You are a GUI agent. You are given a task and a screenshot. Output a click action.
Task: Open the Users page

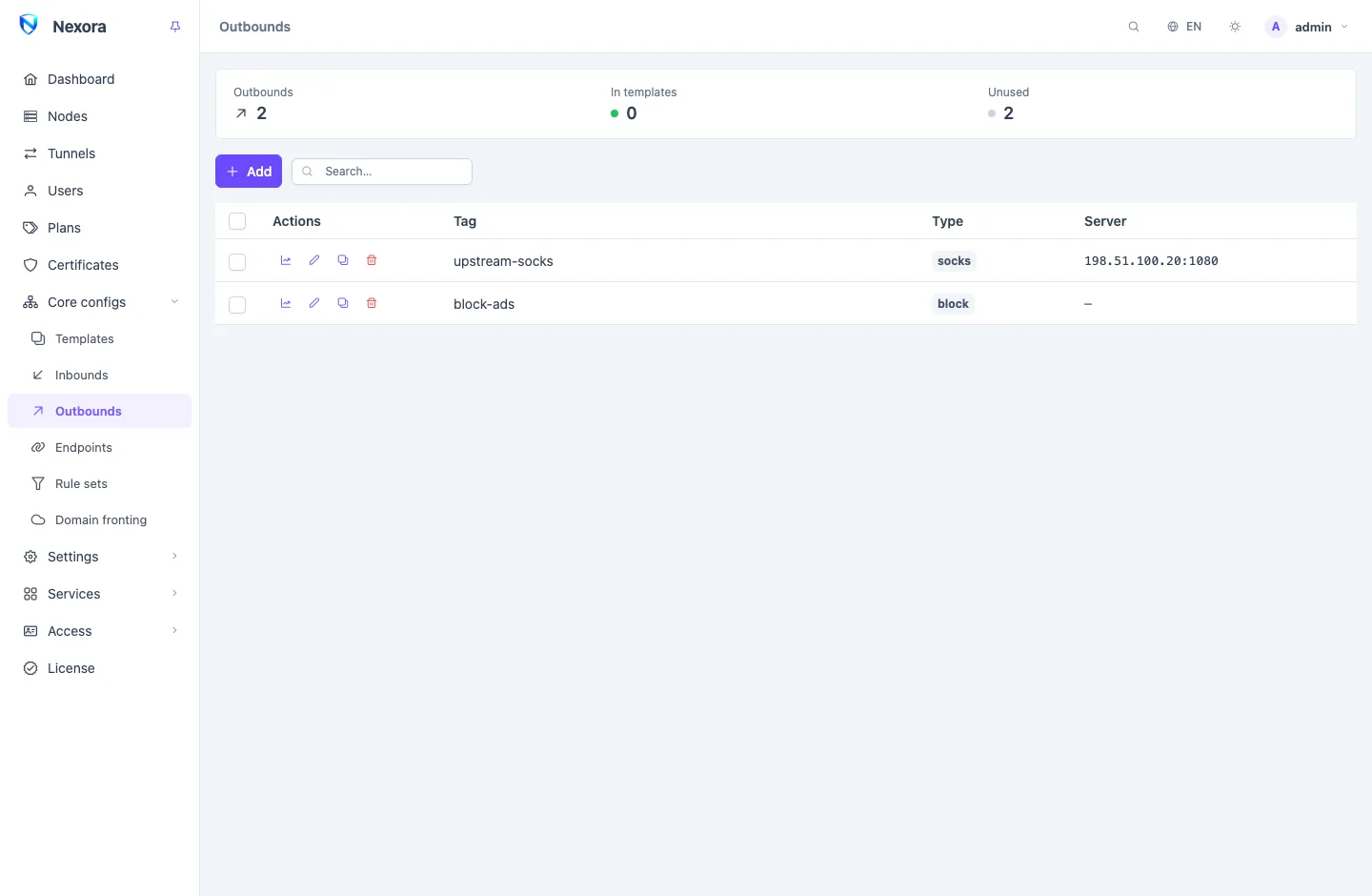coord(100,191)
